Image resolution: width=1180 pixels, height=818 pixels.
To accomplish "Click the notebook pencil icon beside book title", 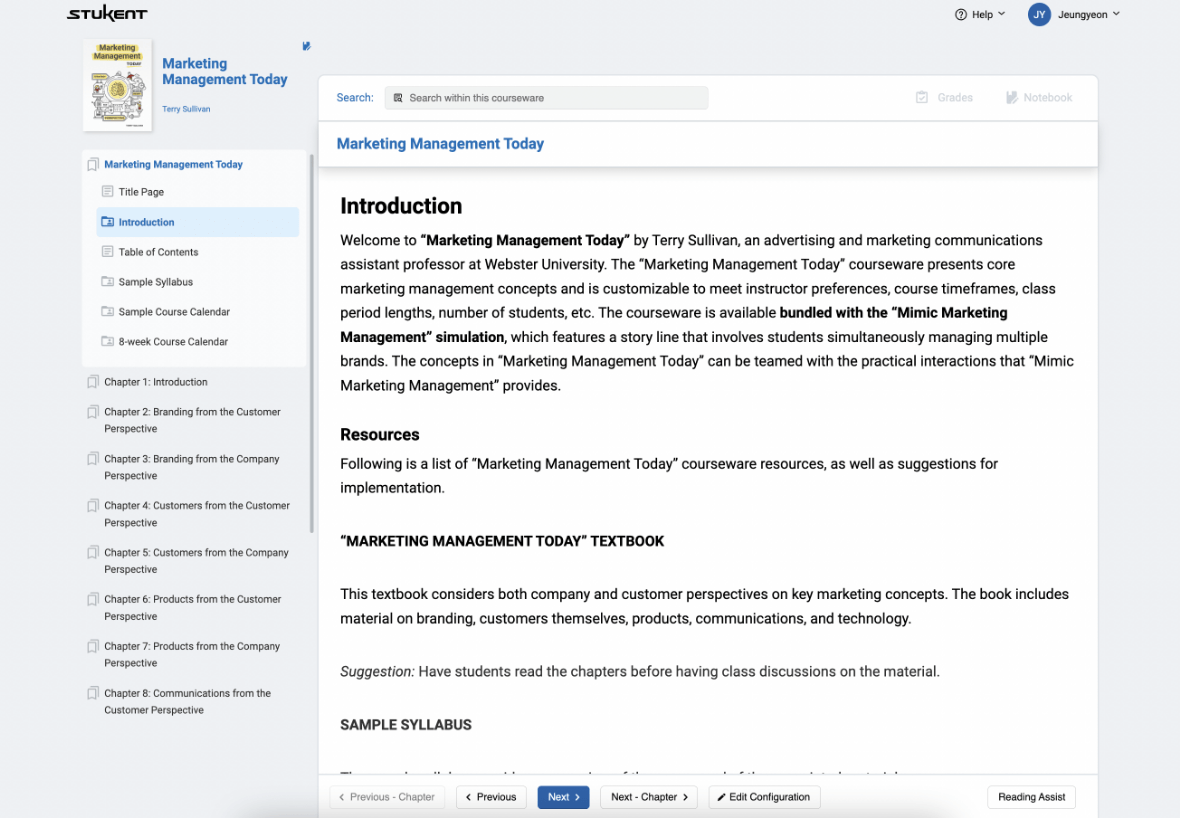I will 306,46.
